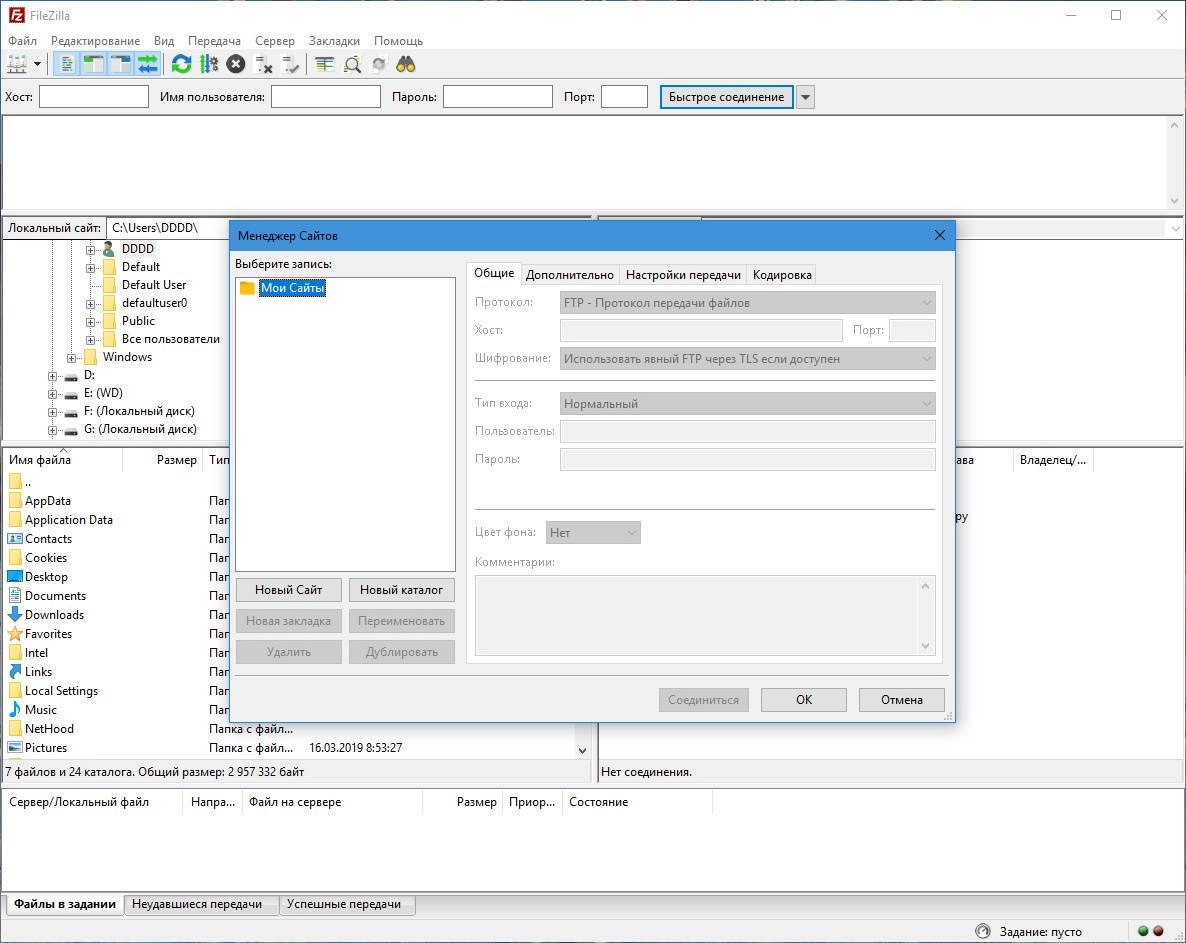This screenshot has width=1186, height=943.
Task: Open the remote site path dropdown arrow
Action: pos(1175,228)
